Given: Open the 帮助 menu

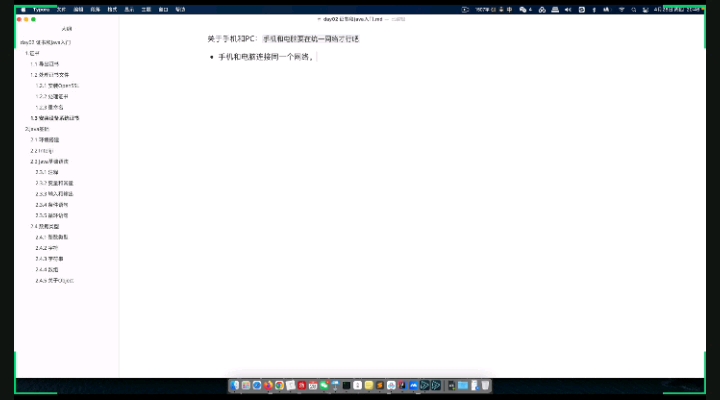Looking at the screenshot, I should 180,10.
